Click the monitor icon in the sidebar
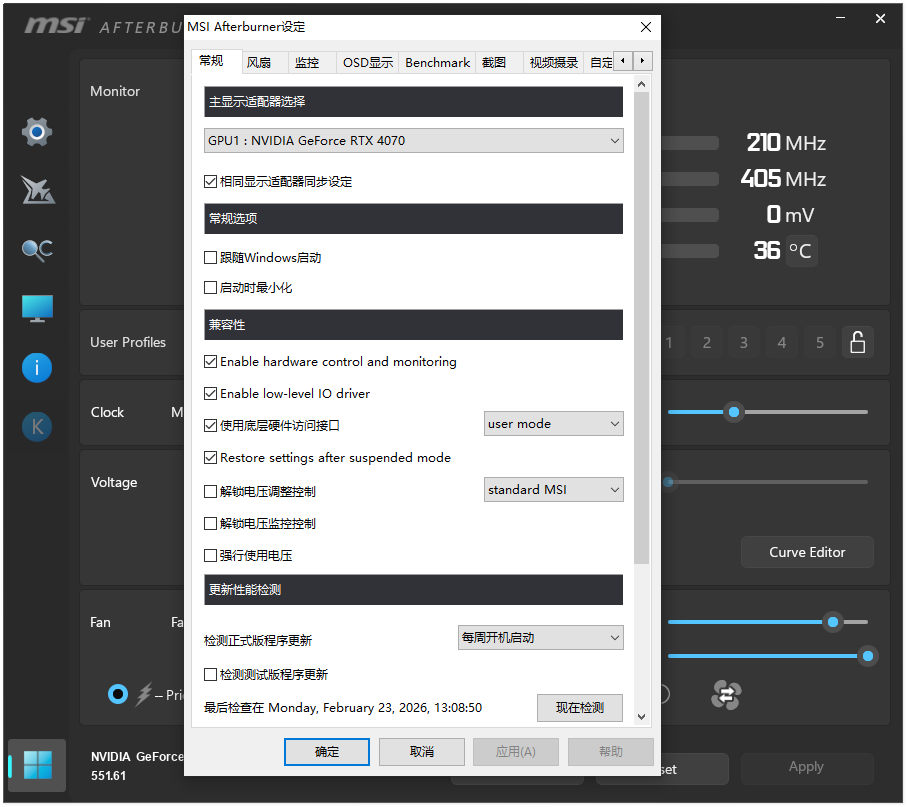 point(36,309)
